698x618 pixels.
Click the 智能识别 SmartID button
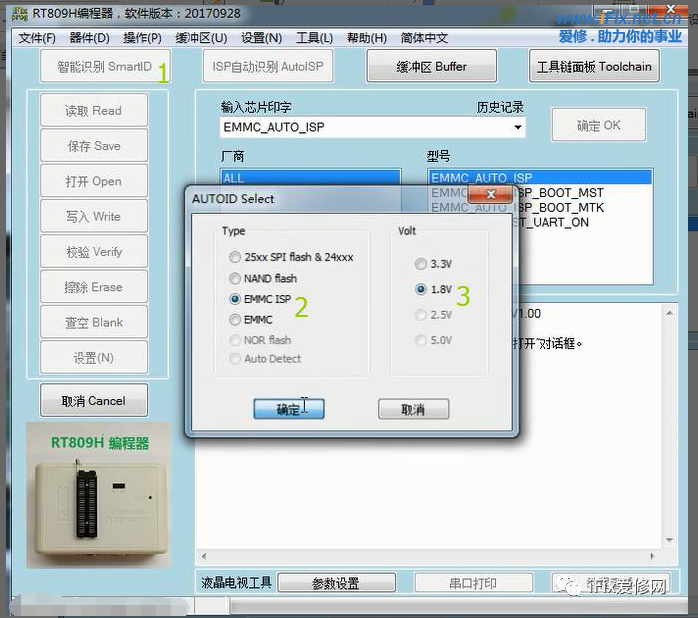point(105,66)
